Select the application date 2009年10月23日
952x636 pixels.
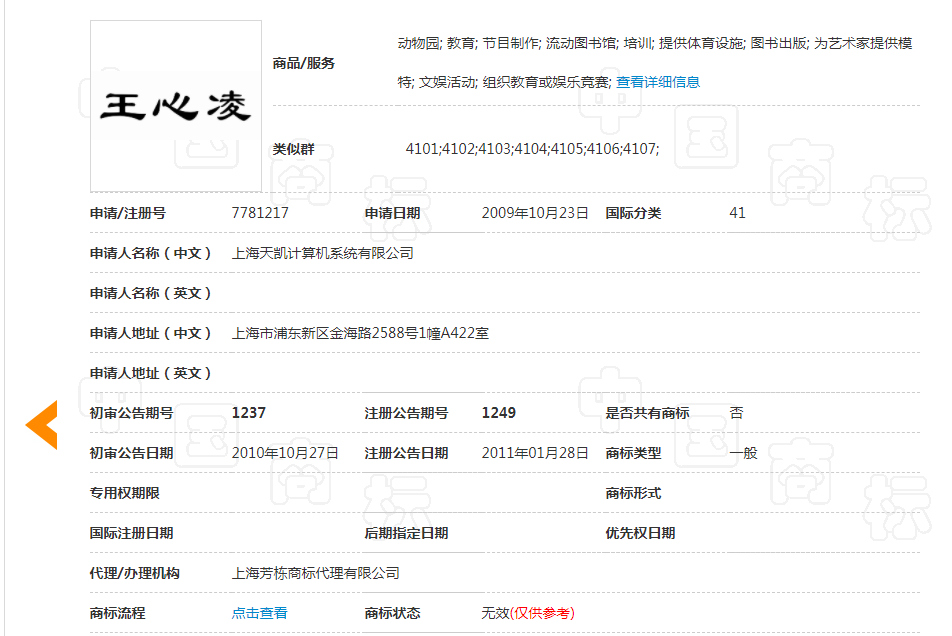535,213
